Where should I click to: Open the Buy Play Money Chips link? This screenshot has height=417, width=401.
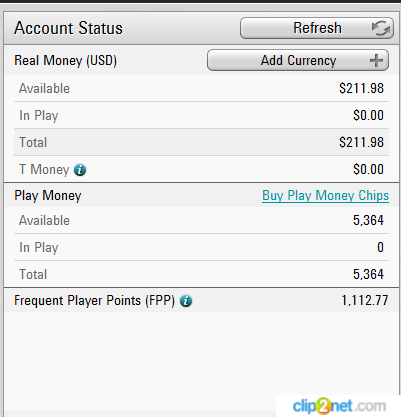(325, 196)
